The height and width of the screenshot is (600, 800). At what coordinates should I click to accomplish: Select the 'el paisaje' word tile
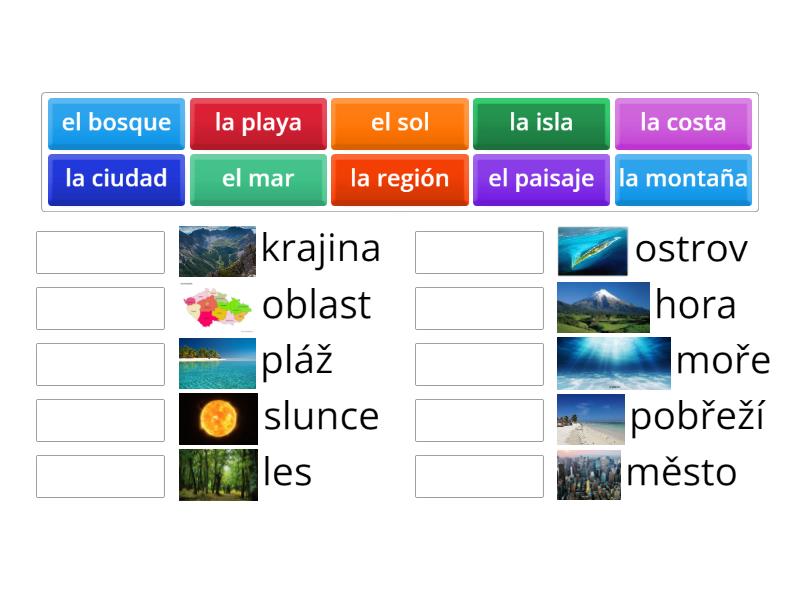(541, 180)
